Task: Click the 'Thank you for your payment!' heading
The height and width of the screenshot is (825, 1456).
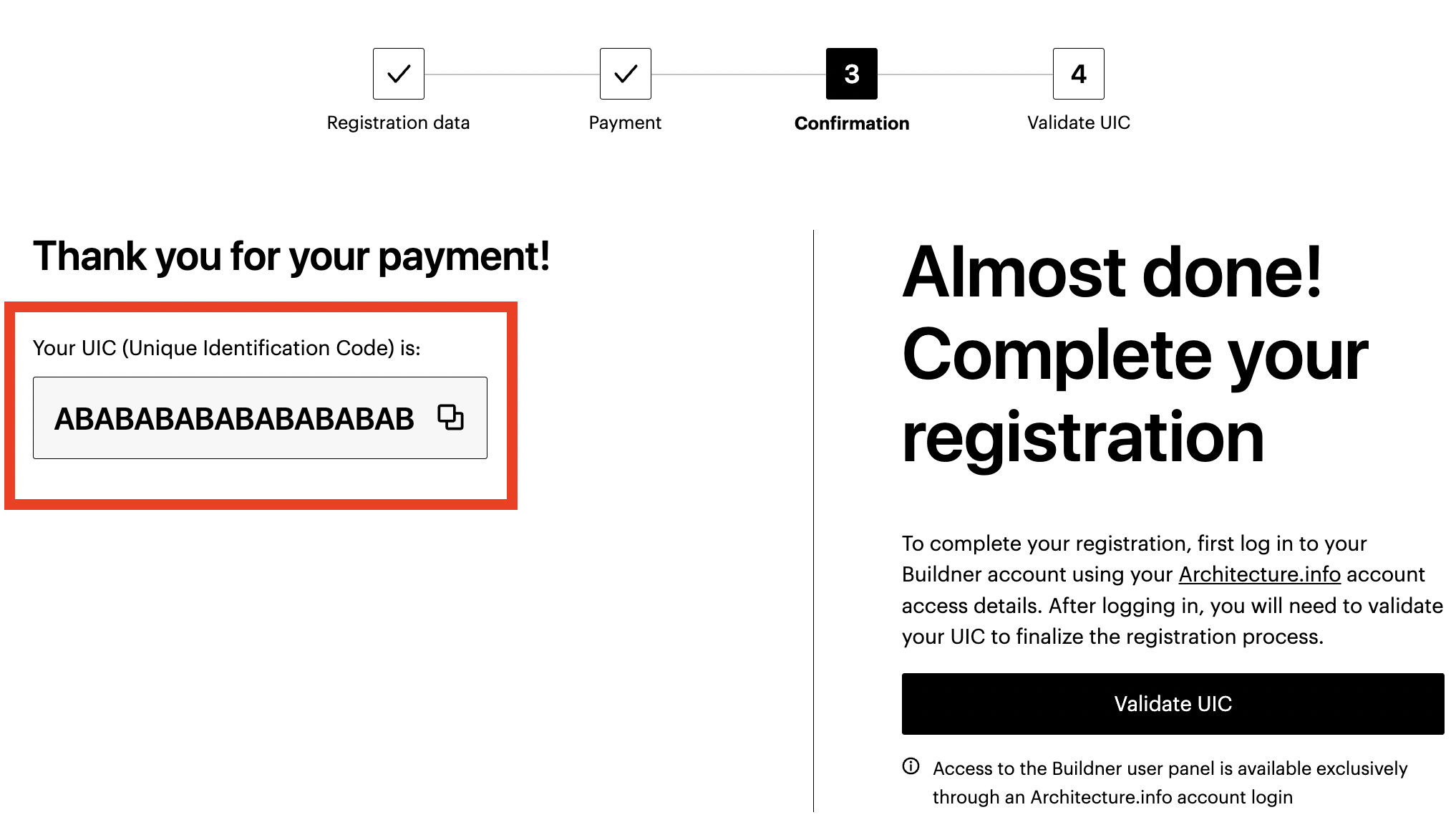Action: pyautogui.click(x=291, y=256)
